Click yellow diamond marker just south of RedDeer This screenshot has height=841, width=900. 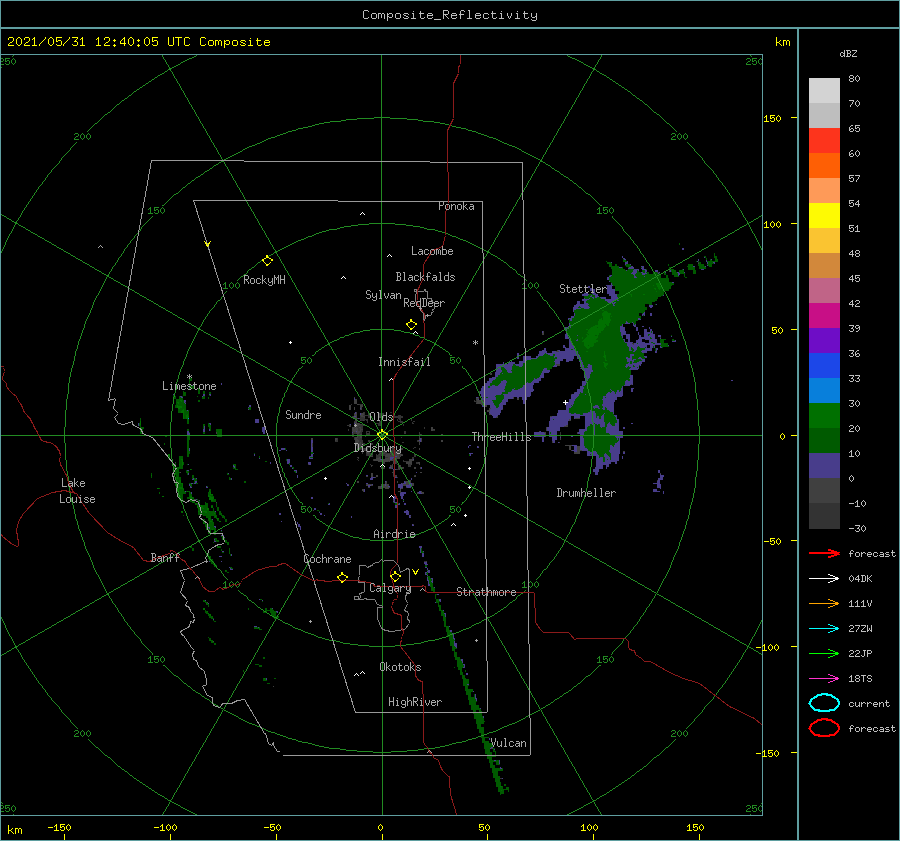(x=411, y=325)
